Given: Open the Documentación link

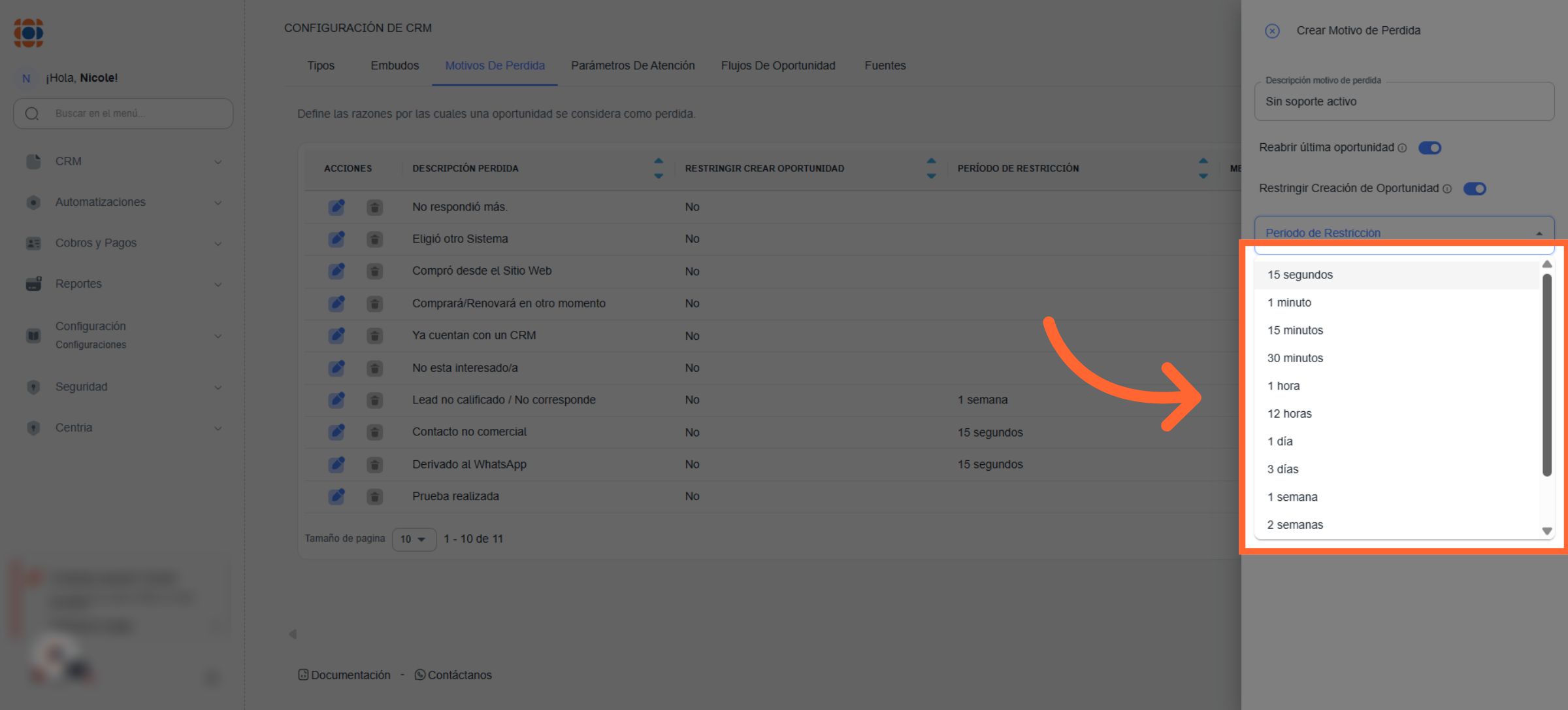Looking at the screenshot, I should pos(350,675).
